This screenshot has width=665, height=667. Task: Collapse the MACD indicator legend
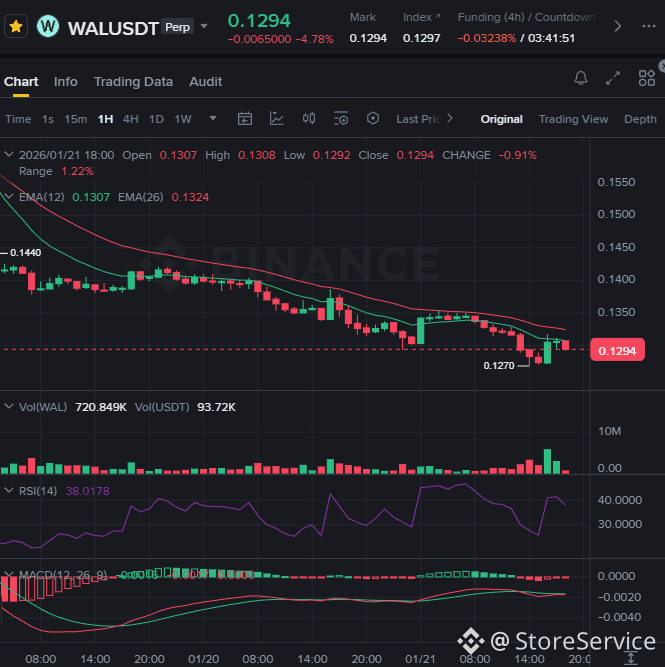point(9,574)
